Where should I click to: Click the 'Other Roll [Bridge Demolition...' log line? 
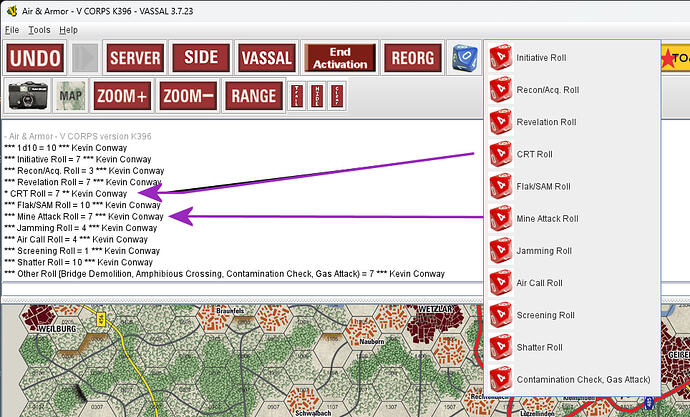click(x=224, y=274)
